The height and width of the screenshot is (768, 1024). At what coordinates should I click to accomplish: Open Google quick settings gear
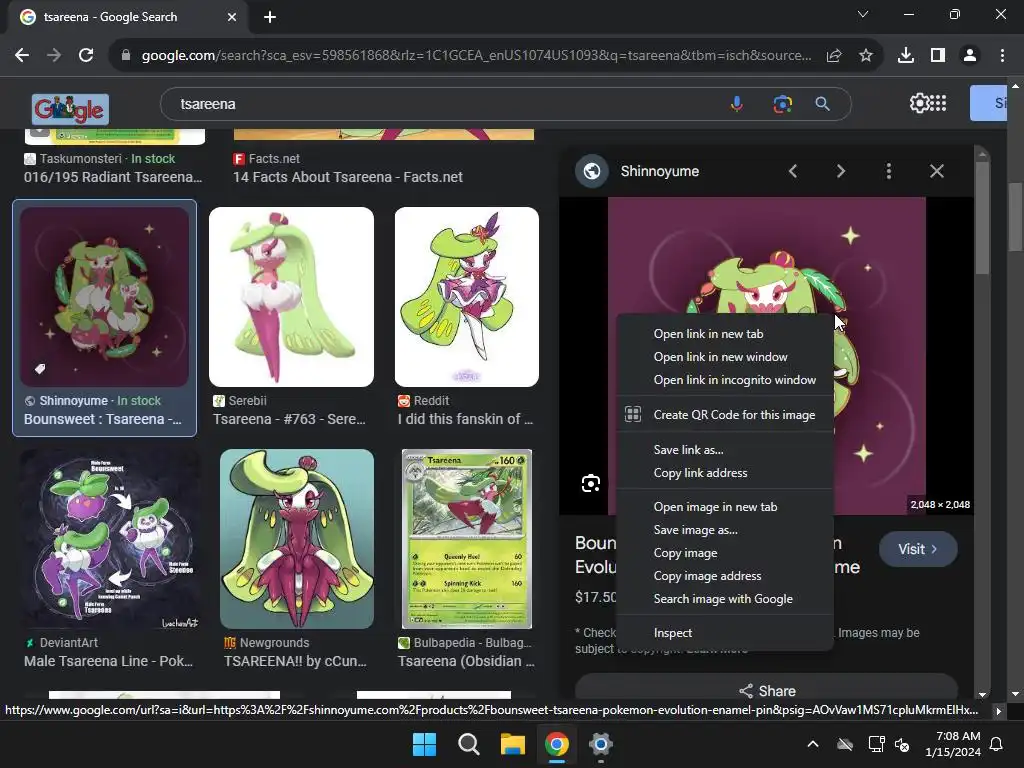(919, 103)
